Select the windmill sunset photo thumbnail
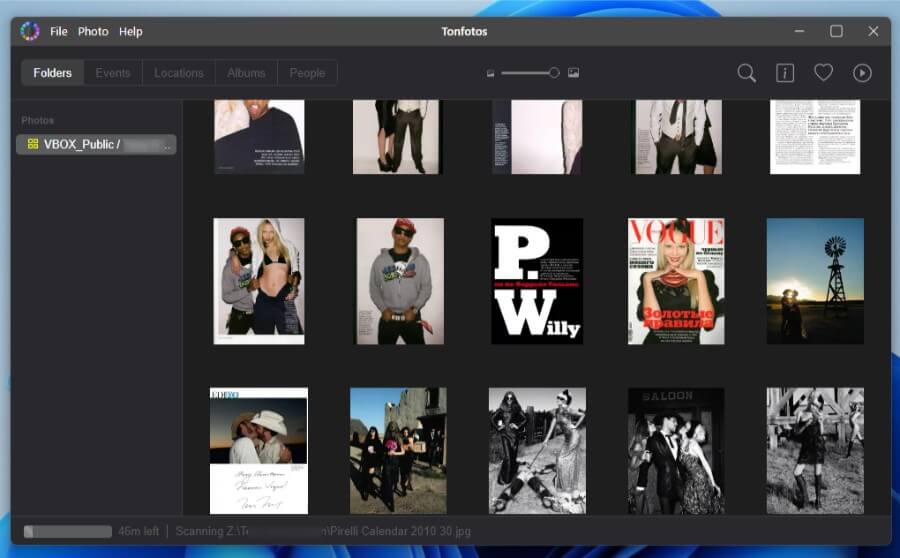The width and height of the screenshot is (900, 558). point(814,281)
